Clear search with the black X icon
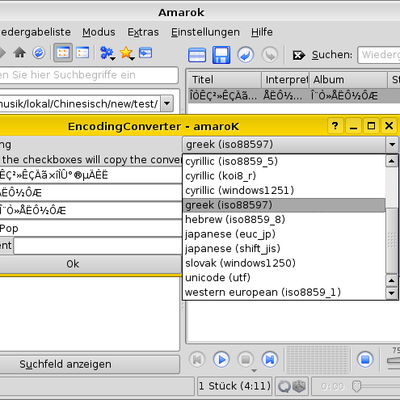Screen dimensions: 400x400 (x=298, y=55)
